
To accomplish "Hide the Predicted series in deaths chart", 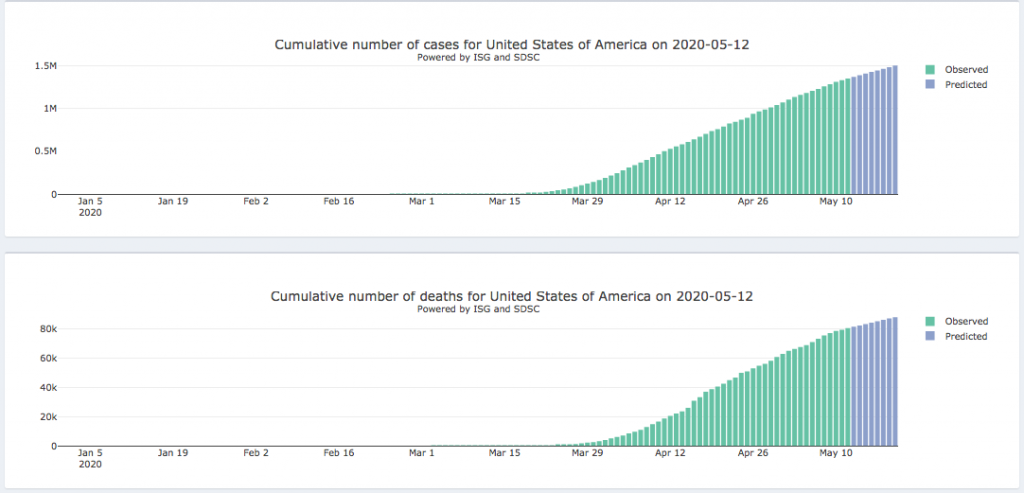I will tap(966, 336).
